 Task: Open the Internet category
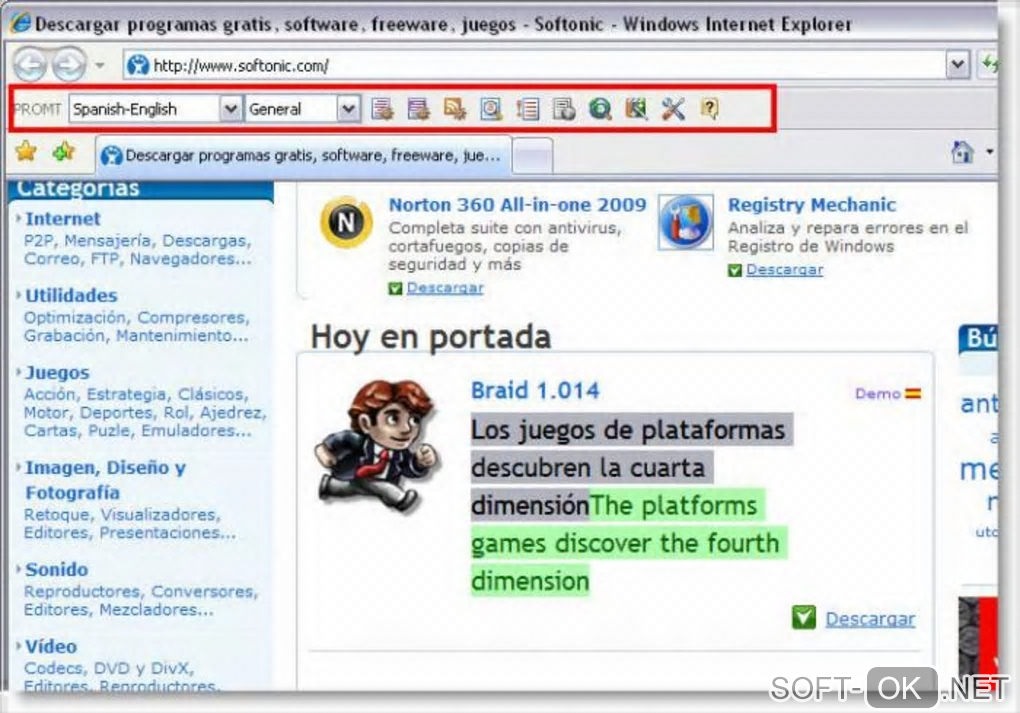[63, 219]
